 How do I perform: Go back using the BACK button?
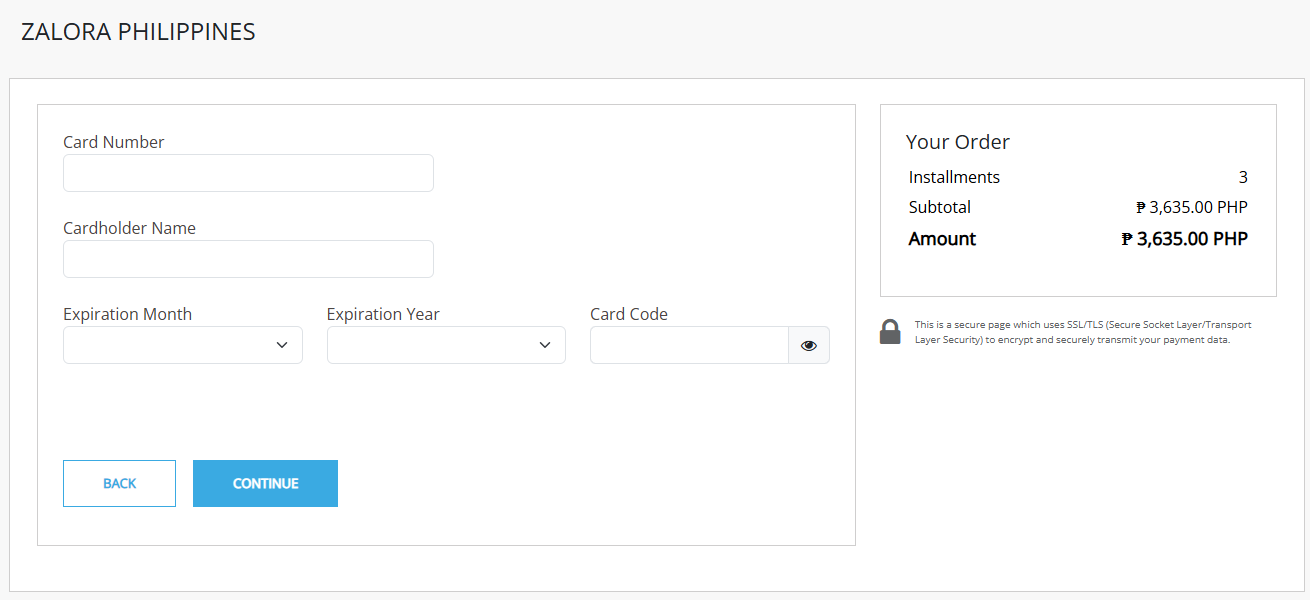(119, 483)
